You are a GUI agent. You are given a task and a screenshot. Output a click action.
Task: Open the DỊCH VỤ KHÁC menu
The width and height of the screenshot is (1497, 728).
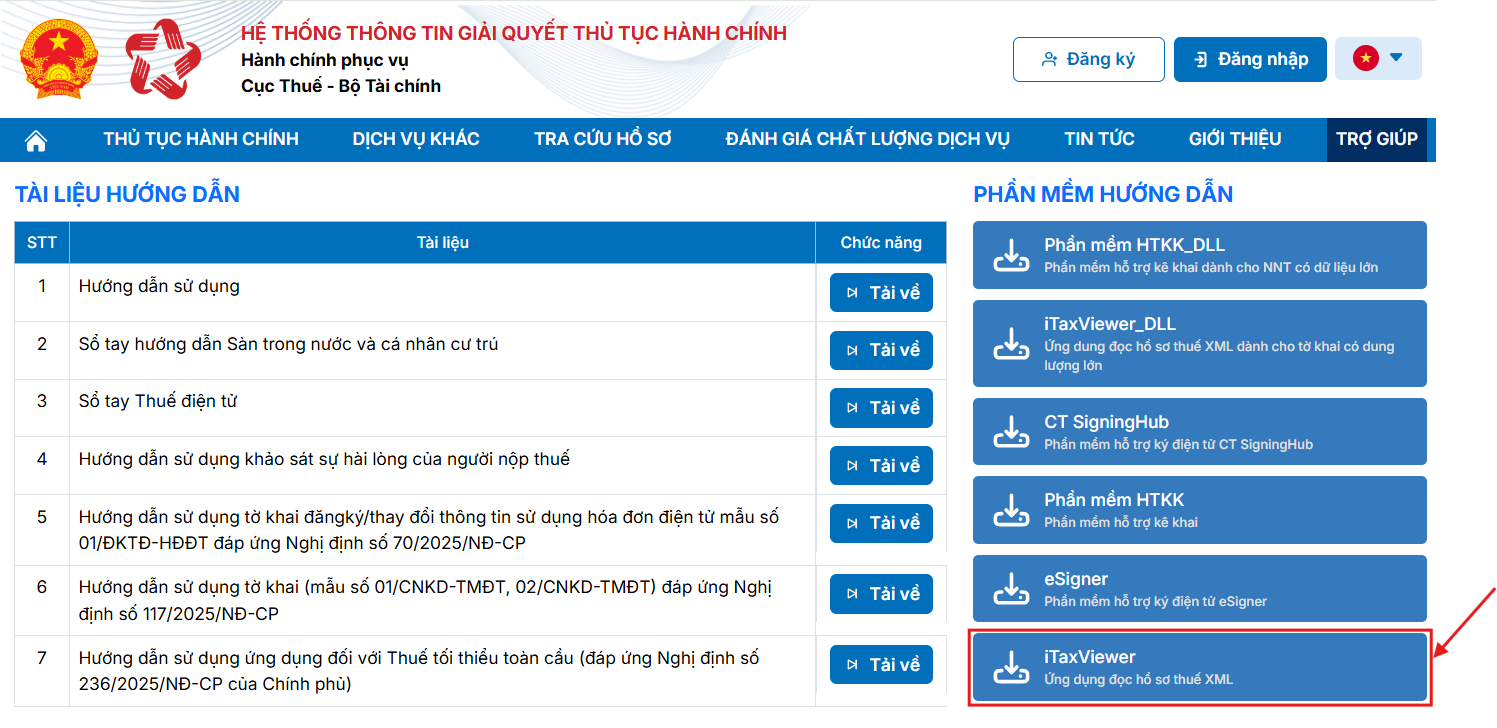(416, 139)
